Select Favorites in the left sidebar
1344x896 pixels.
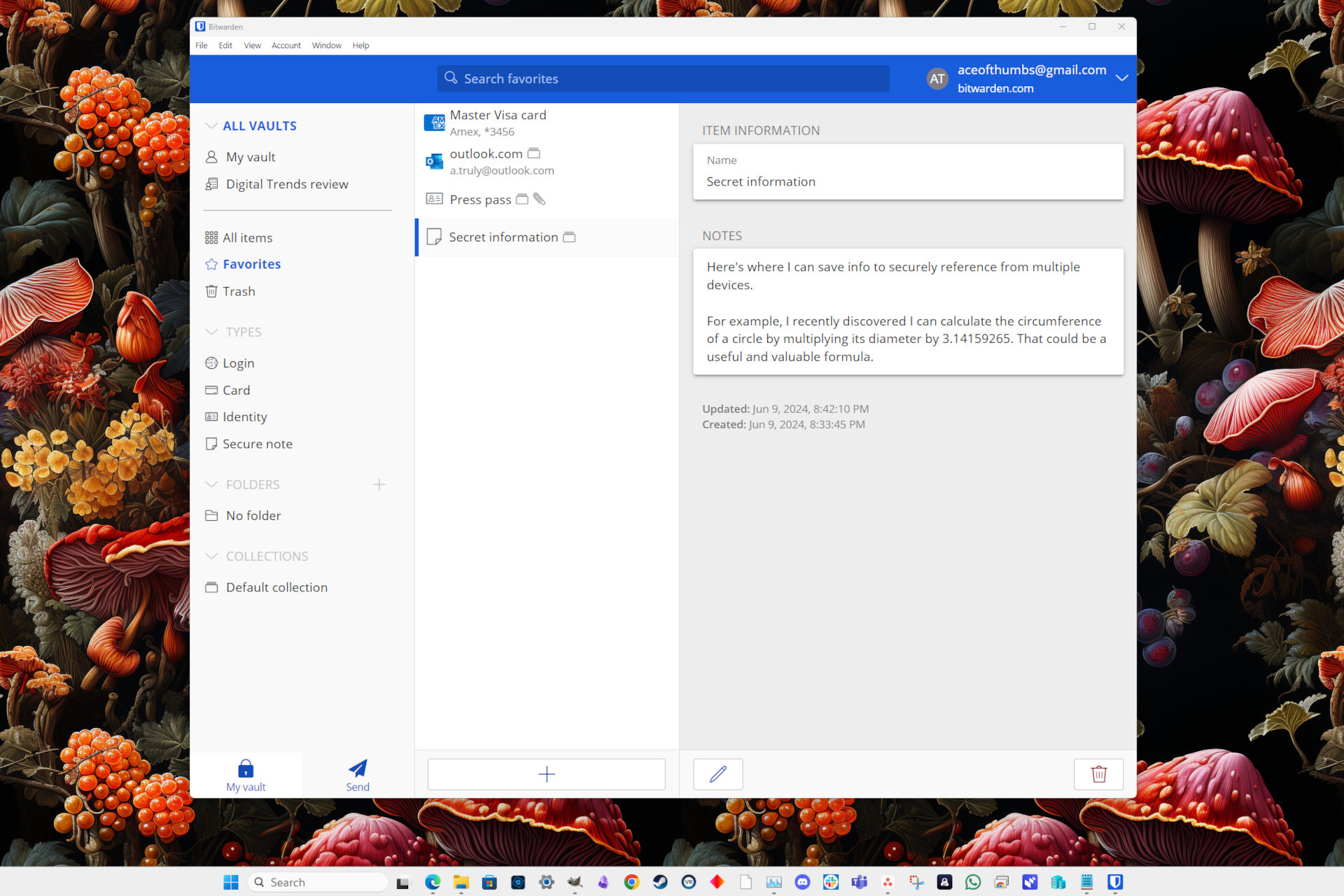tap(251, 264)
